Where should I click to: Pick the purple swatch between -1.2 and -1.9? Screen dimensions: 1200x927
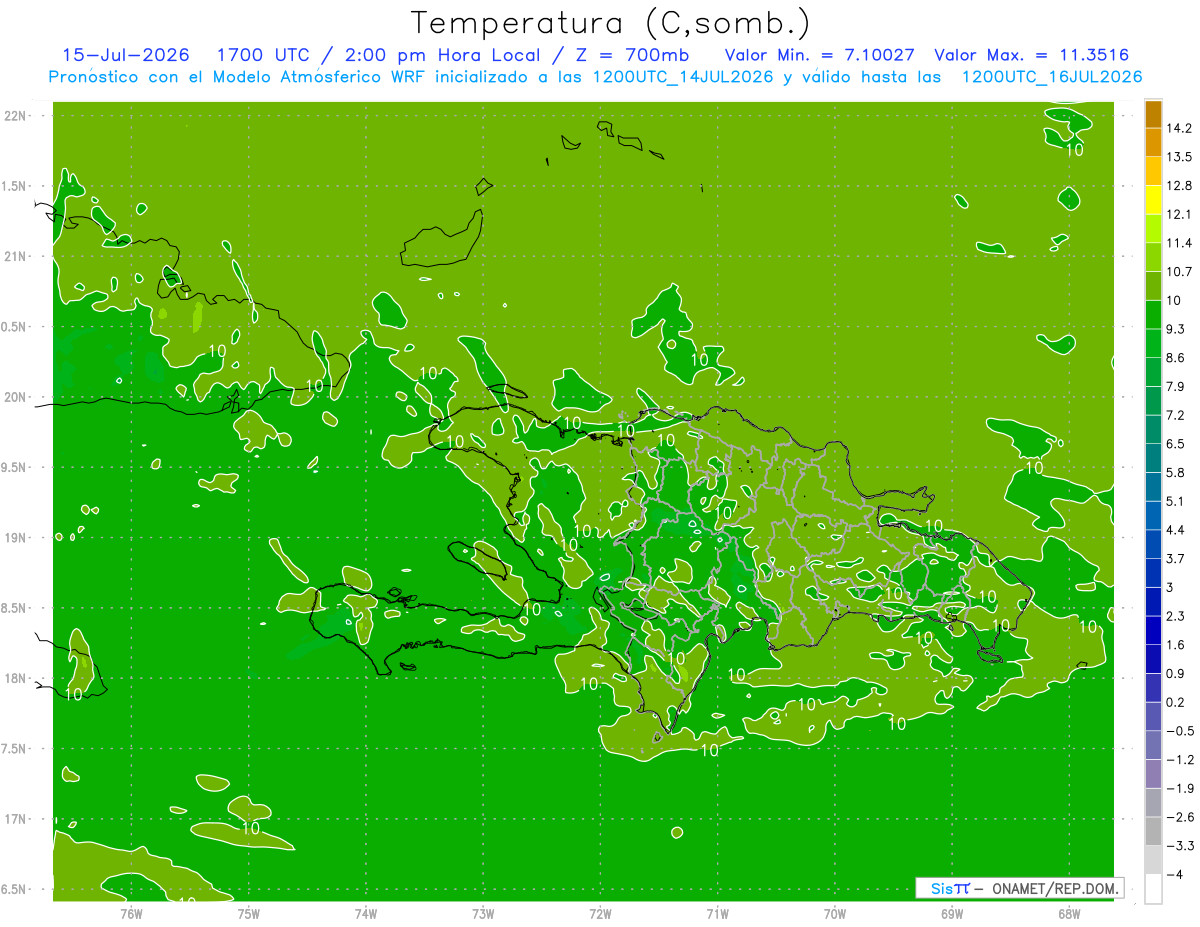[1153, 774]
